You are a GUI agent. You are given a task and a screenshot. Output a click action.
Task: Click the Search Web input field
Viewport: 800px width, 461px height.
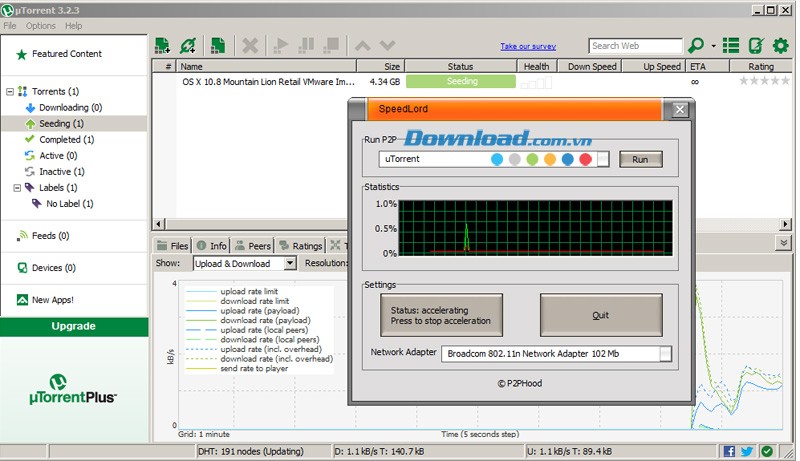point(634,46)
